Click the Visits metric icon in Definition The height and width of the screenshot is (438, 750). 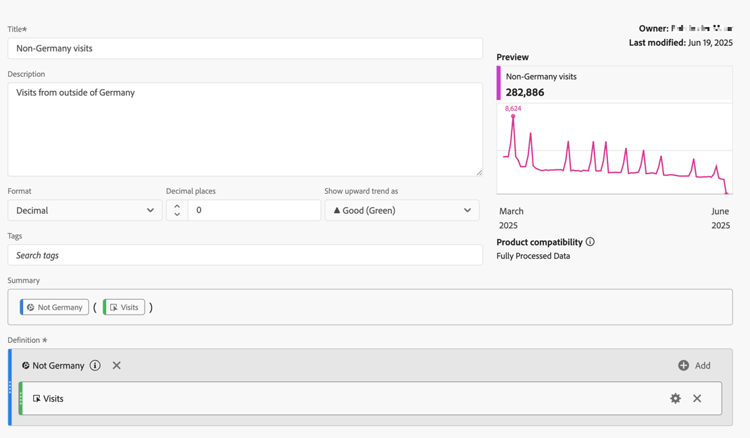click(37, 399)
